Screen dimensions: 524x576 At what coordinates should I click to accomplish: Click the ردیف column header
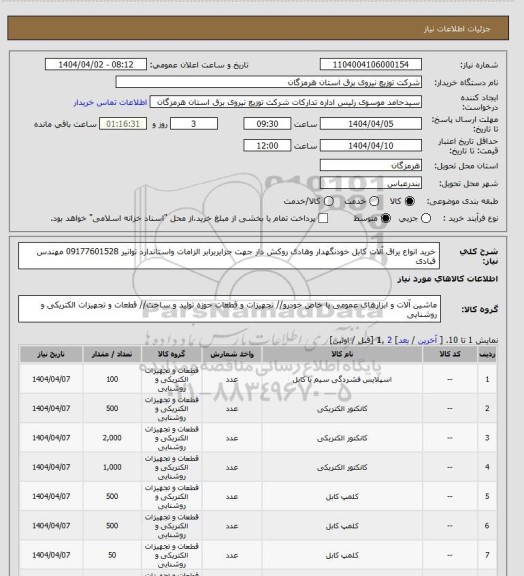click(487, 354)
